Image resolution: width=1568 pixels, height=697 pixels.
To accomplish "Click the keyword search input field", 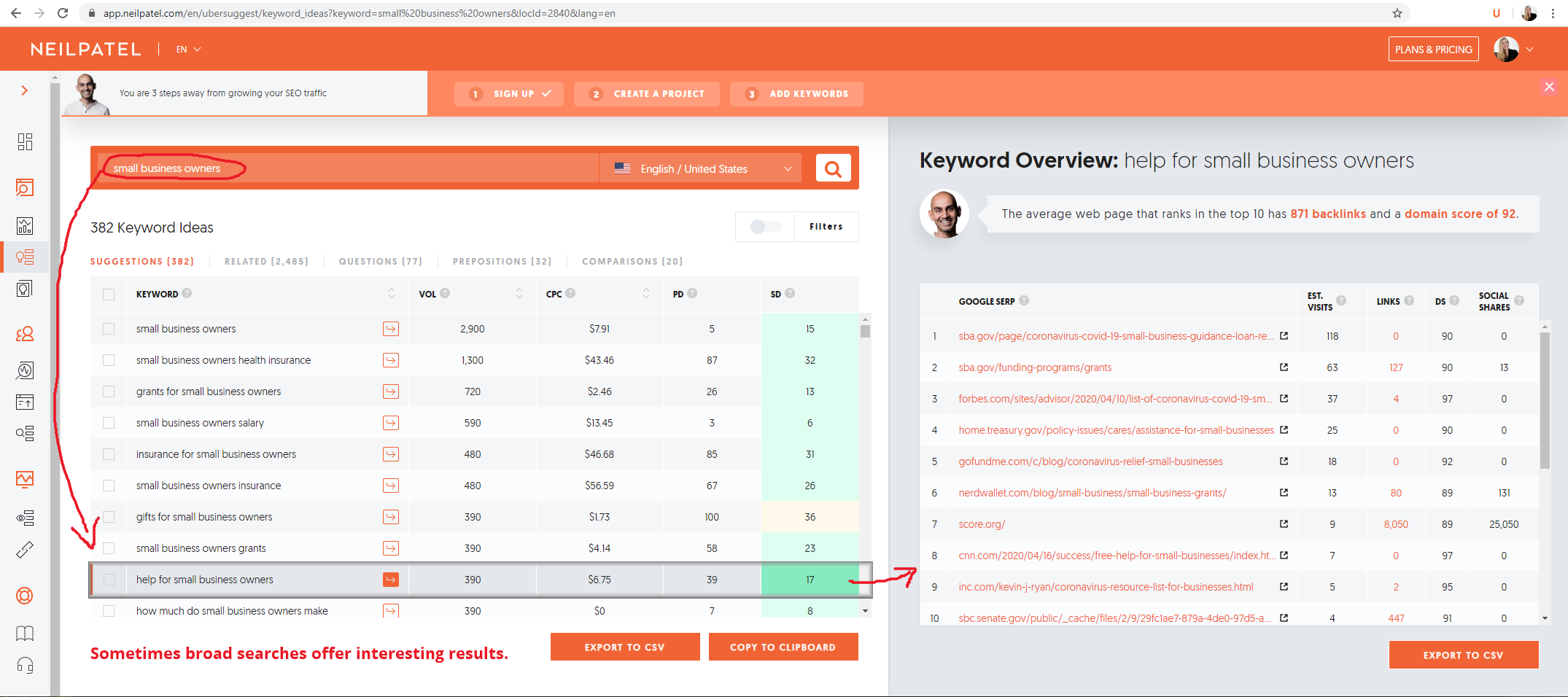I will click(x=343, y=168).
